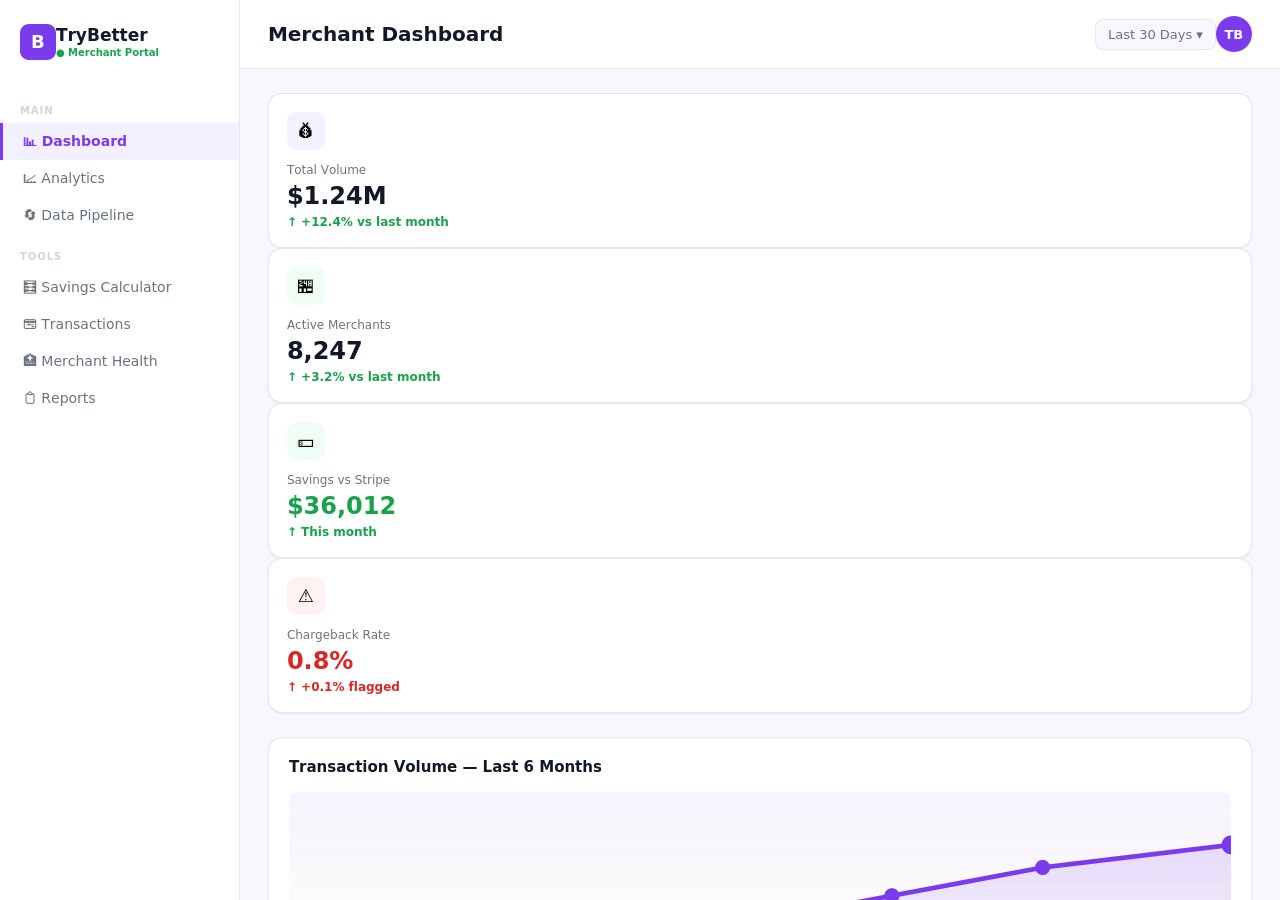
Task: Click the $1.24M Total Volume value
Action: pyautogui.click(x=336, y=196)
